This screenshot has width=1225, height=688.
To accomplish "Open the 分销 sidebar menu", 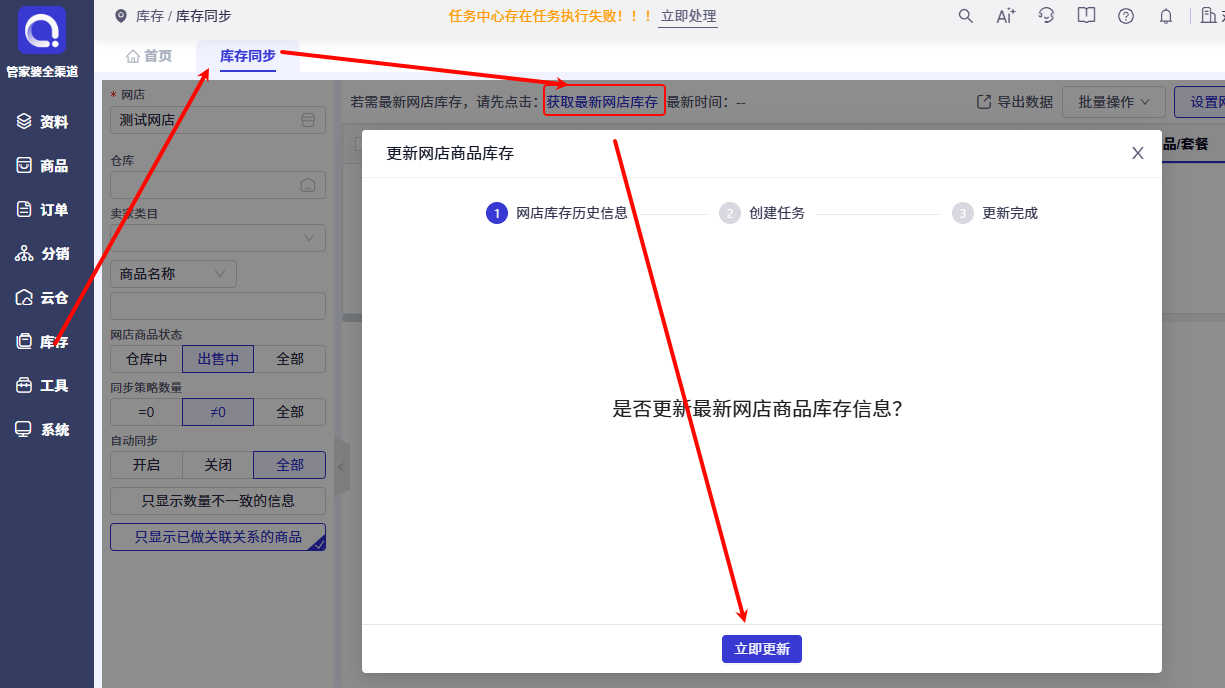I will pos(42,254).
